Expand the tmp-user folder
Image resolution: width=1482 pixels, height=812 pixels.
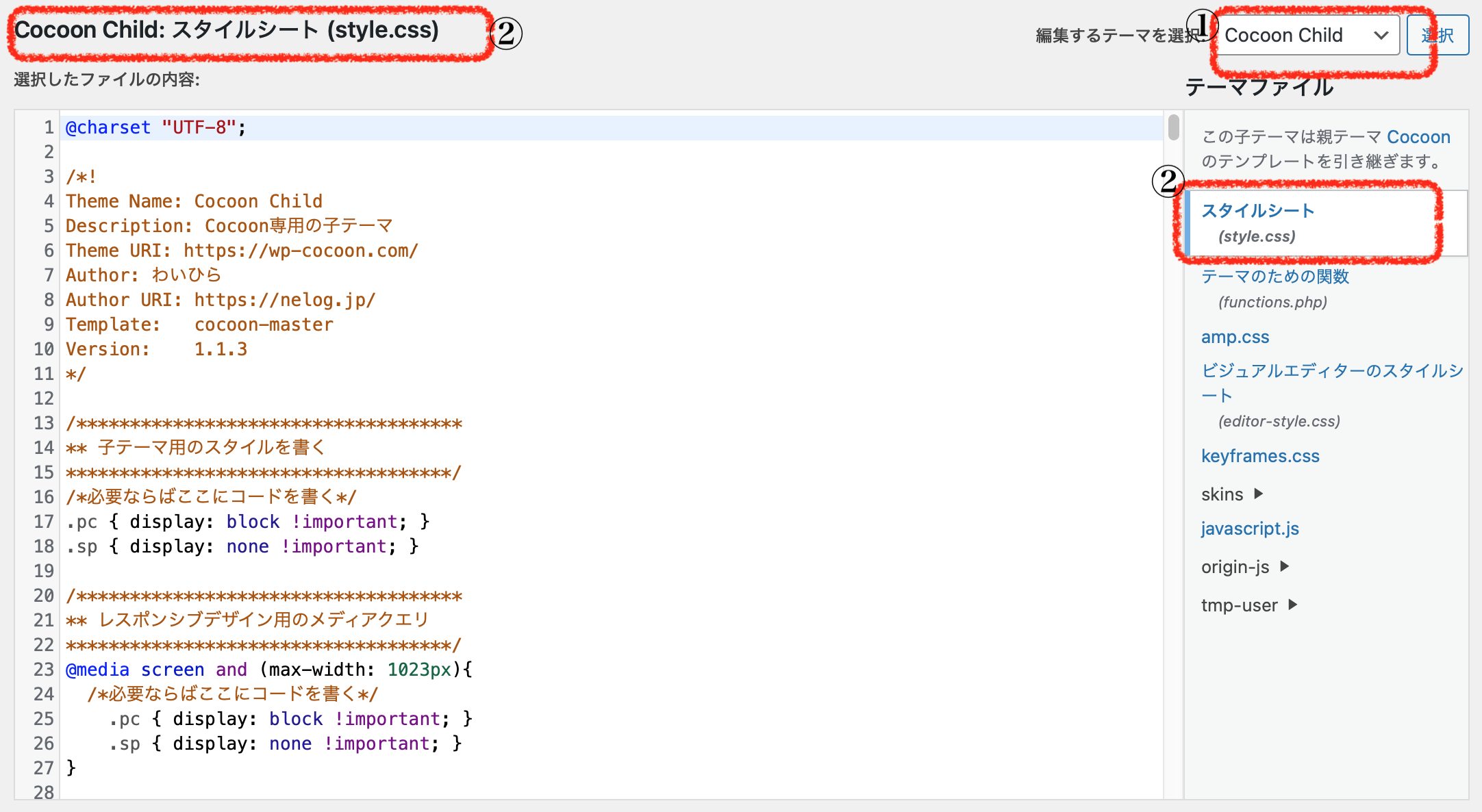click(x=1249, y=605)
